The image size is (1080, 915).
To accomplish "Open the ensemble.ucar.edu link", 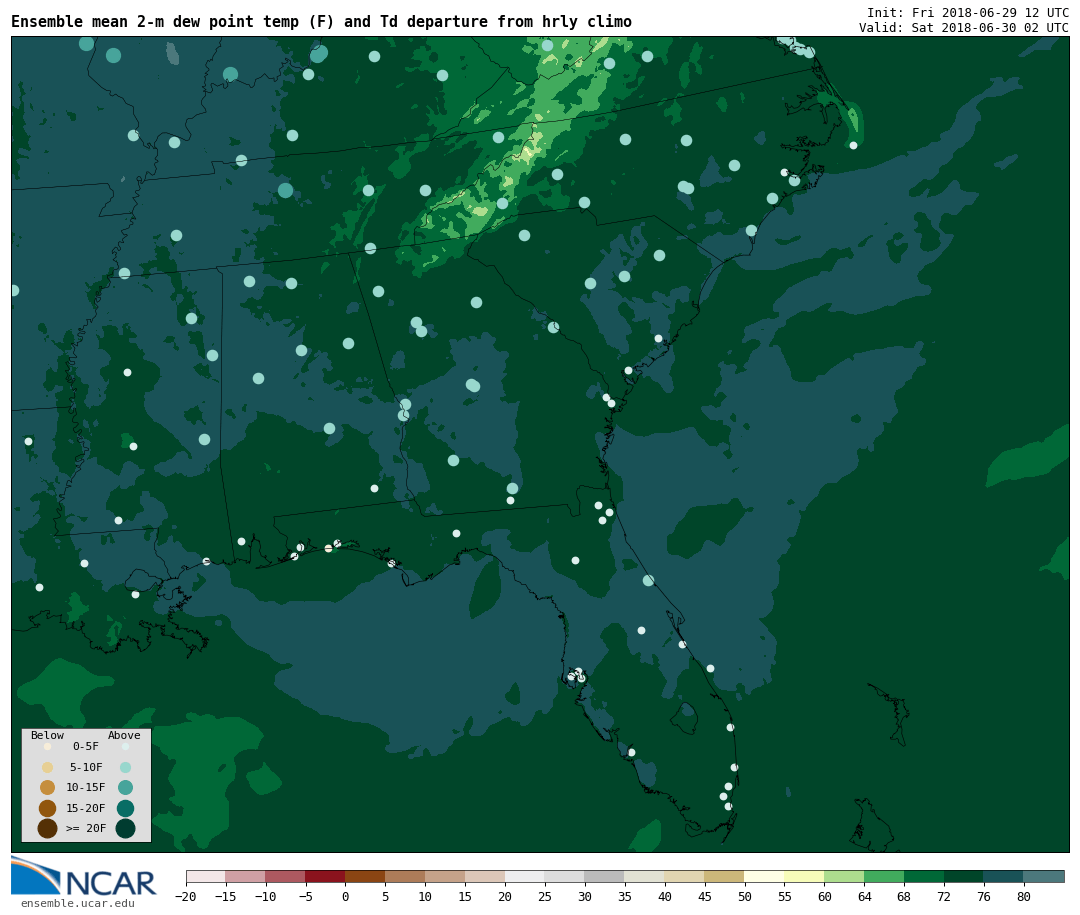I will tap(77, 904).
